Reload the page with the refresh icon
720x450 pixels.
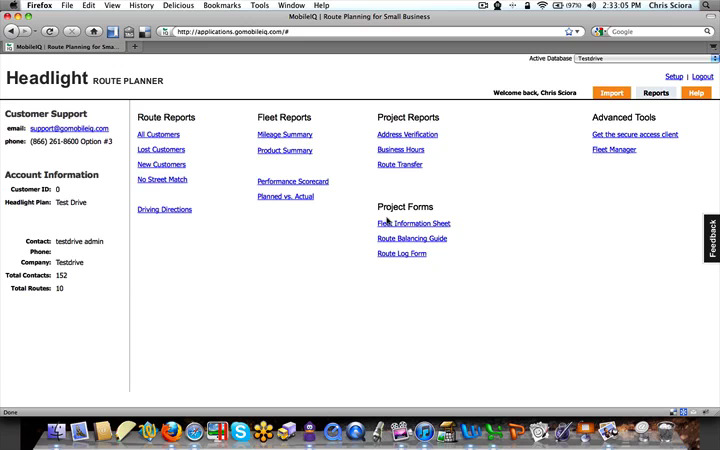coord(72,31)
